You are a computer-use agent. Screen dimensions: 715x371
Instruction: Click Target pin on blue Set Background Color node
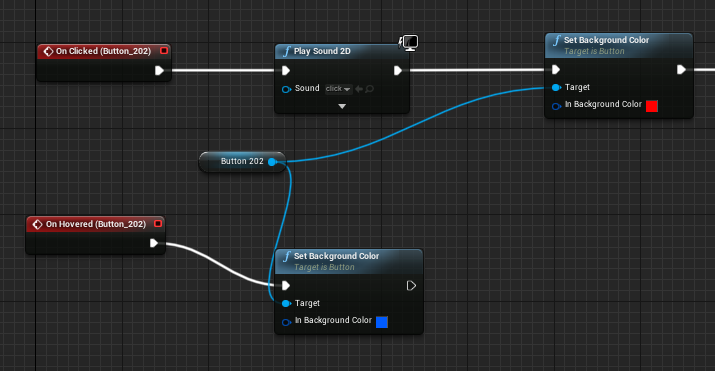point(286,304)
